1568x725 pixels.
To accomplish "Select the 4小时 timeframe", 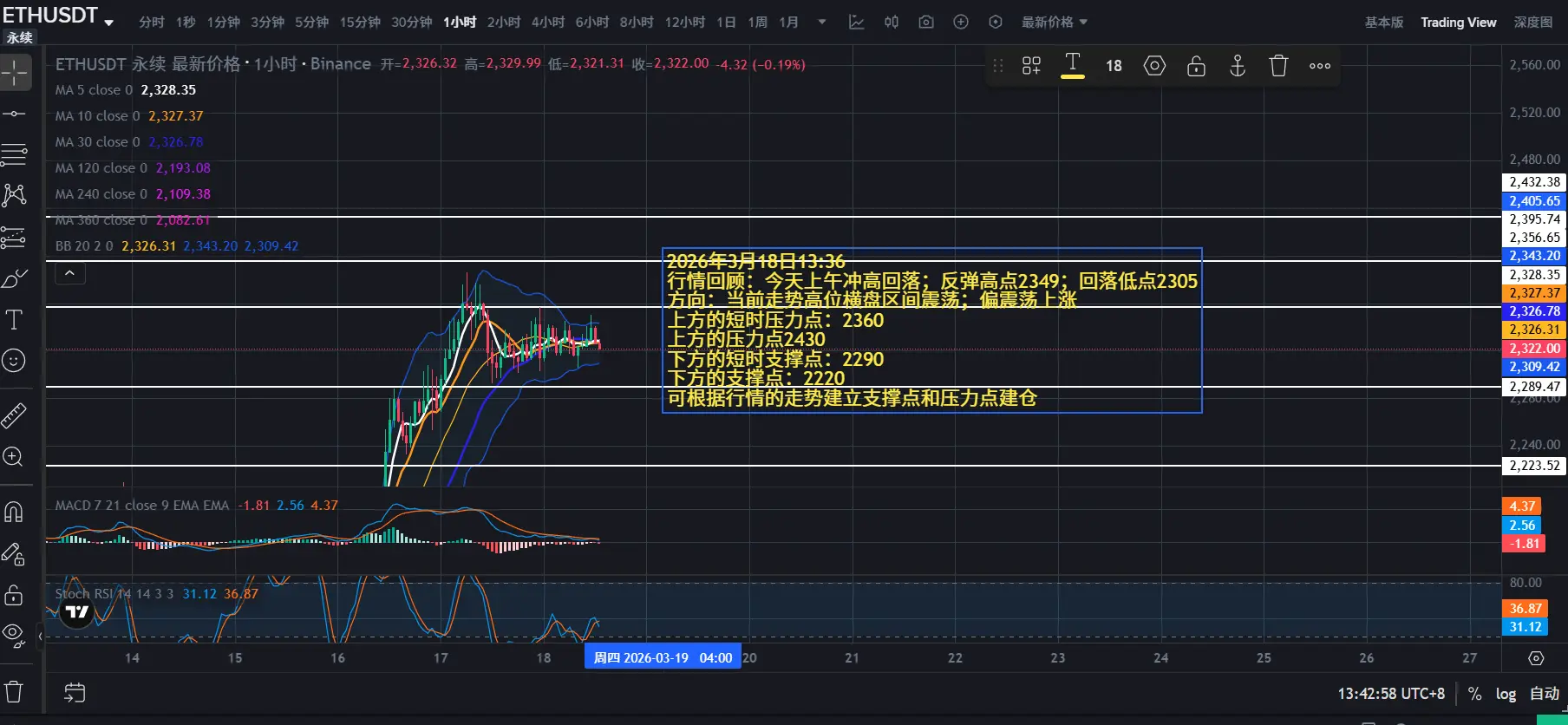I will [x=548, y=23].
